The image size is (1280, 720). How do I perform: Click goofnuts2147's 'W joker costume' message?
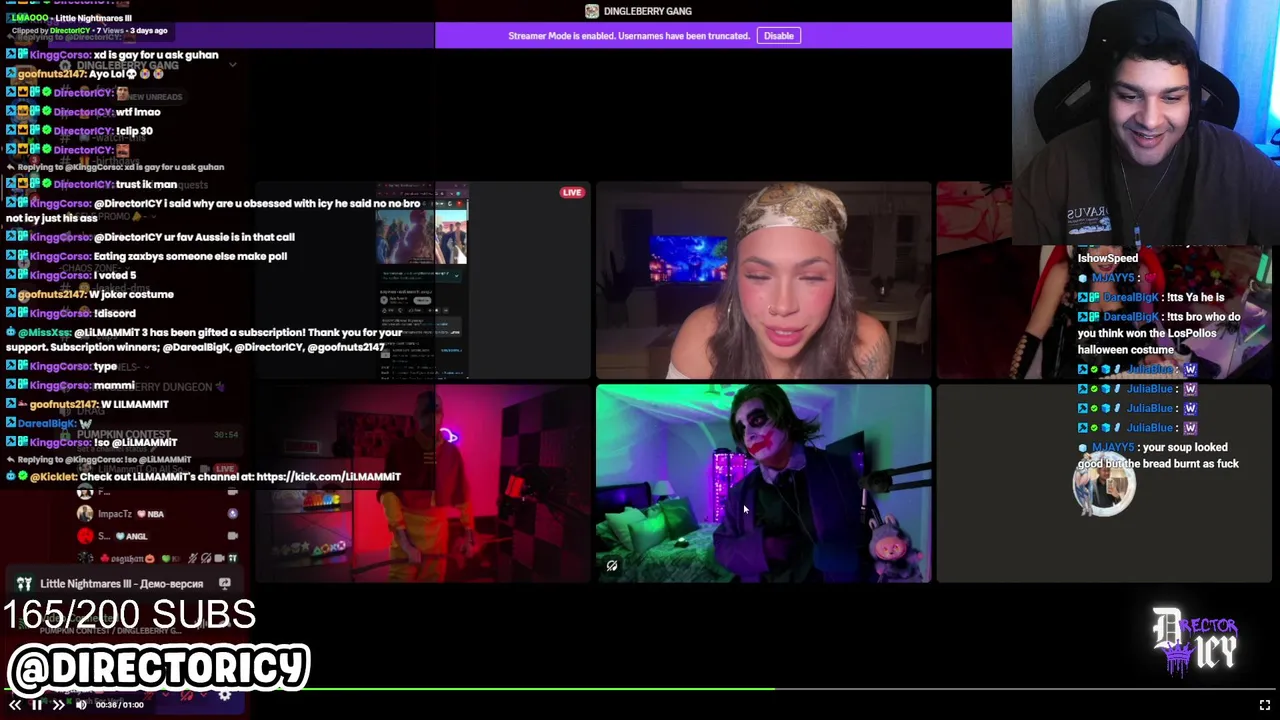click(90, 295)
